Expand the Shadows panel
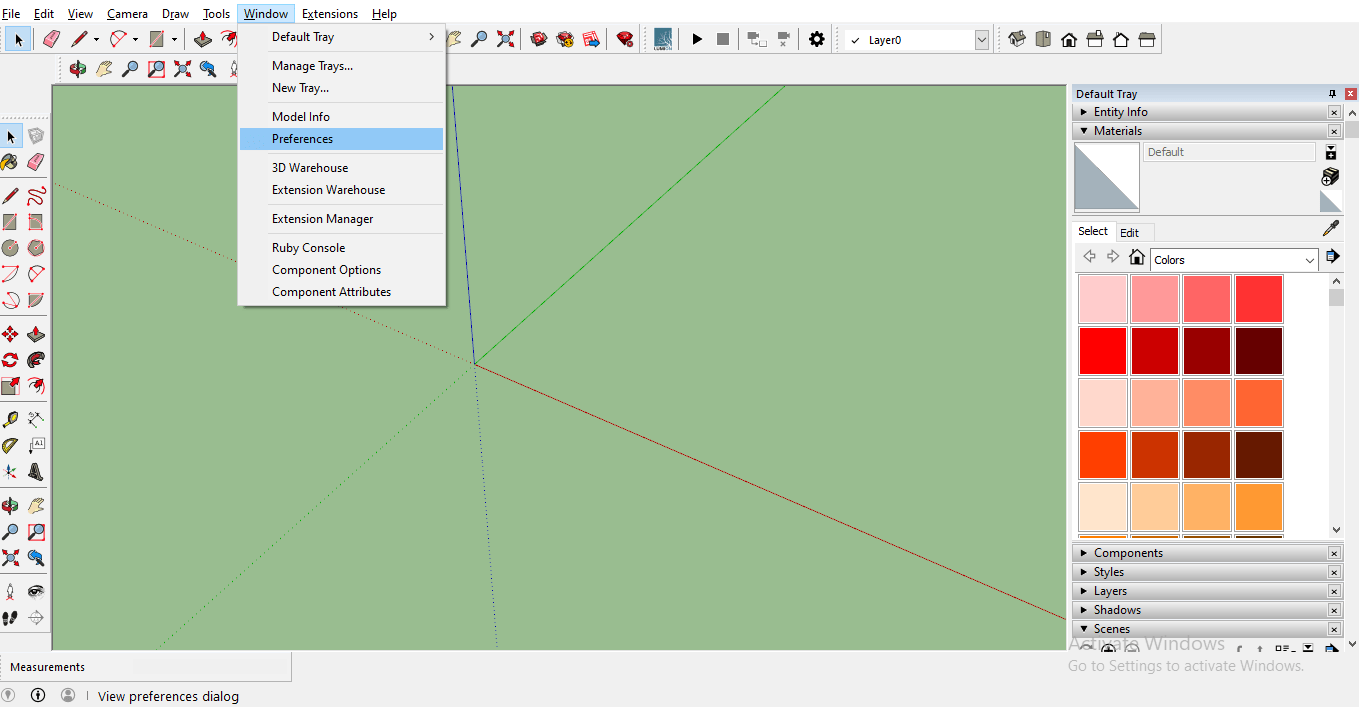Image resolution: width=1359 pixels, height=707 pixels. [1117, 610]
